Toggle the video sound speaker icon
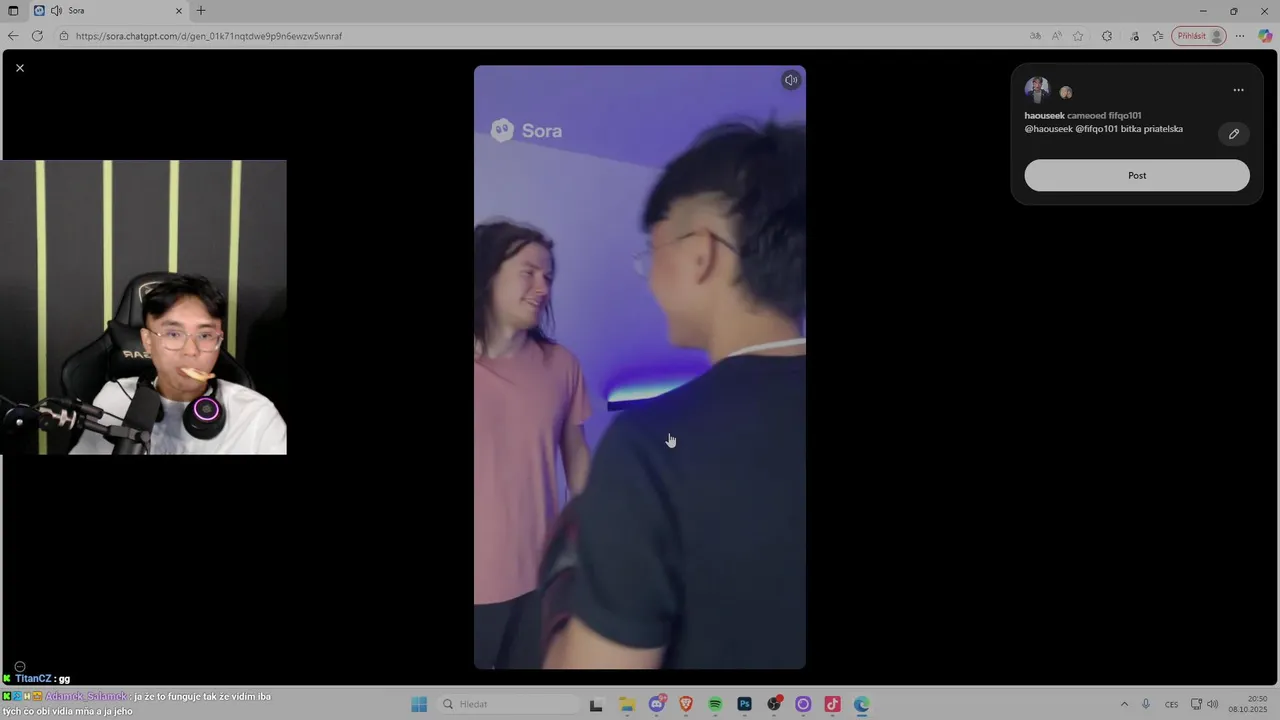The width and height of the screenshot is (1280, 720). pyautogui.click(x=791, y=80)
